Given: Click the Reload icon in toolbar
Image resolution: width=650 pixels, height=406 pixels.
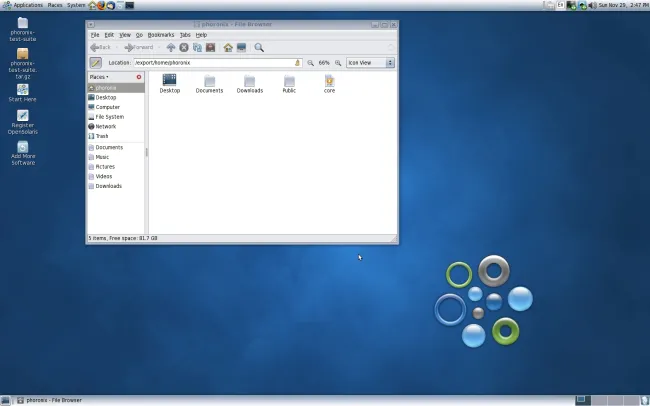Looking at the screenshot, I should (197, 47).
